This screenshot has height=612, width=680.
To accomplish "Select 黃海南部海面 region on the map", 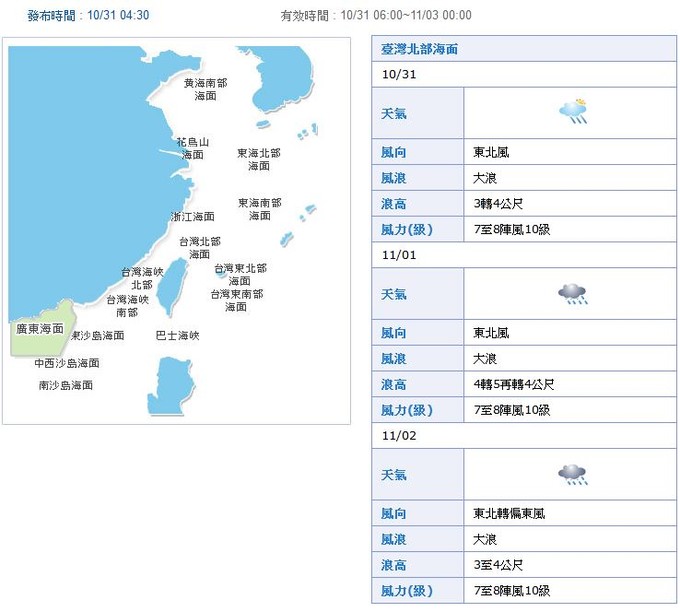I will 206,89.
